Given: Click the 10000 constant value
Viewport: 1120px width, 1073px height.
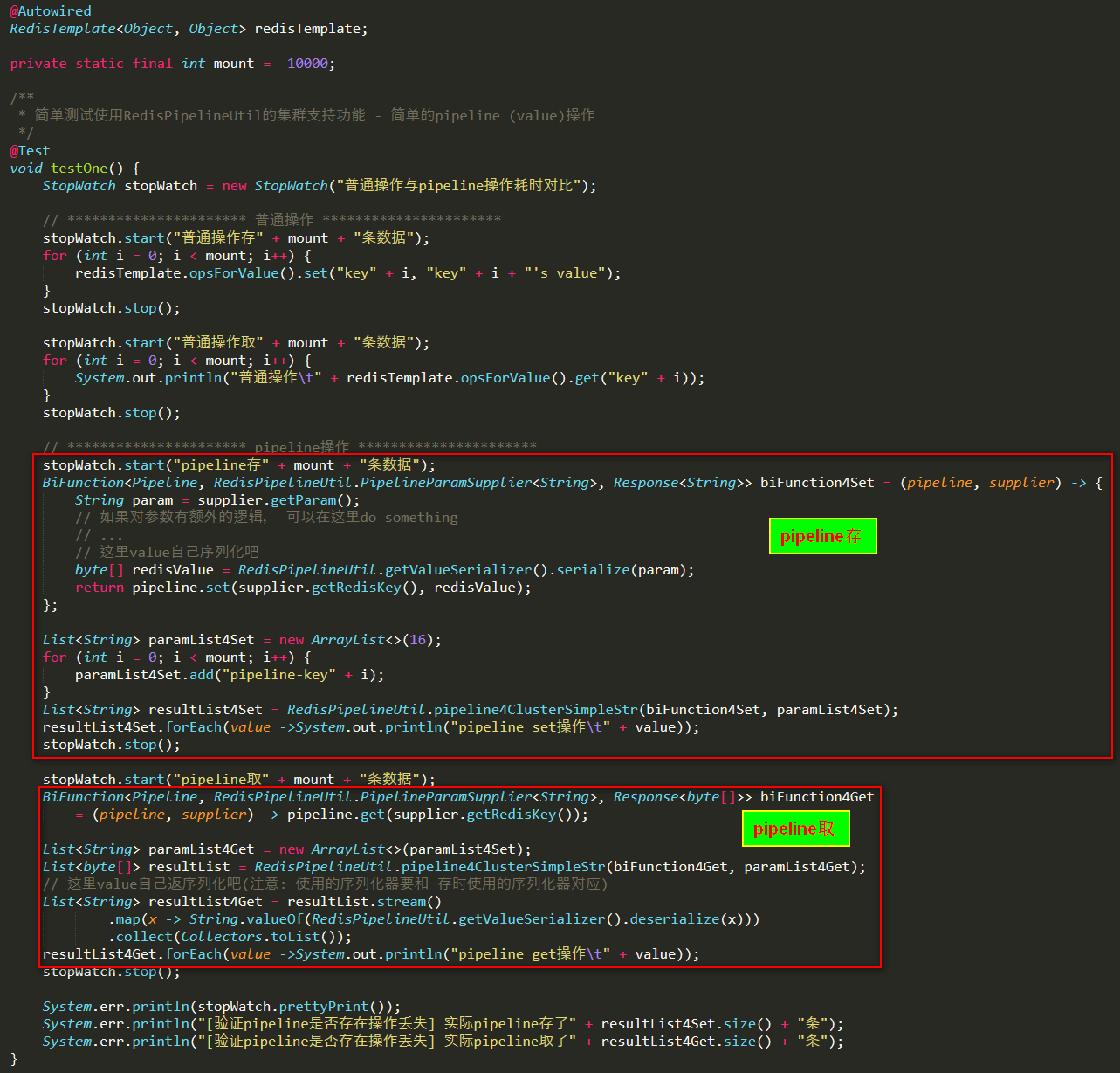Looking at the screenshot, I should coord(307,64).
